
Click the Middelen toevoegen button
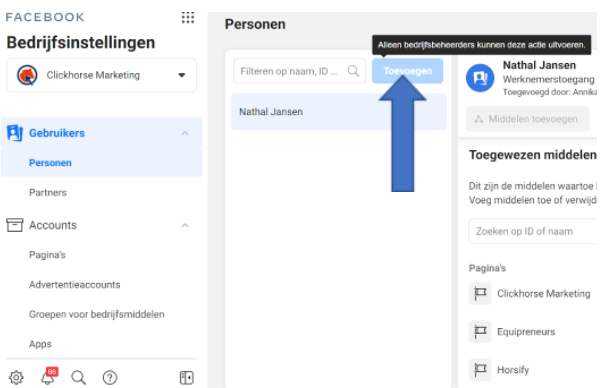coord(528,119)
